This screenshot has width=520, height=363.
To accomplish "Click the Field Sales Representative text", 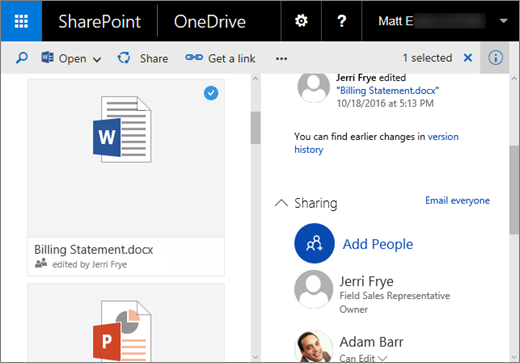I will coord(395,296).
